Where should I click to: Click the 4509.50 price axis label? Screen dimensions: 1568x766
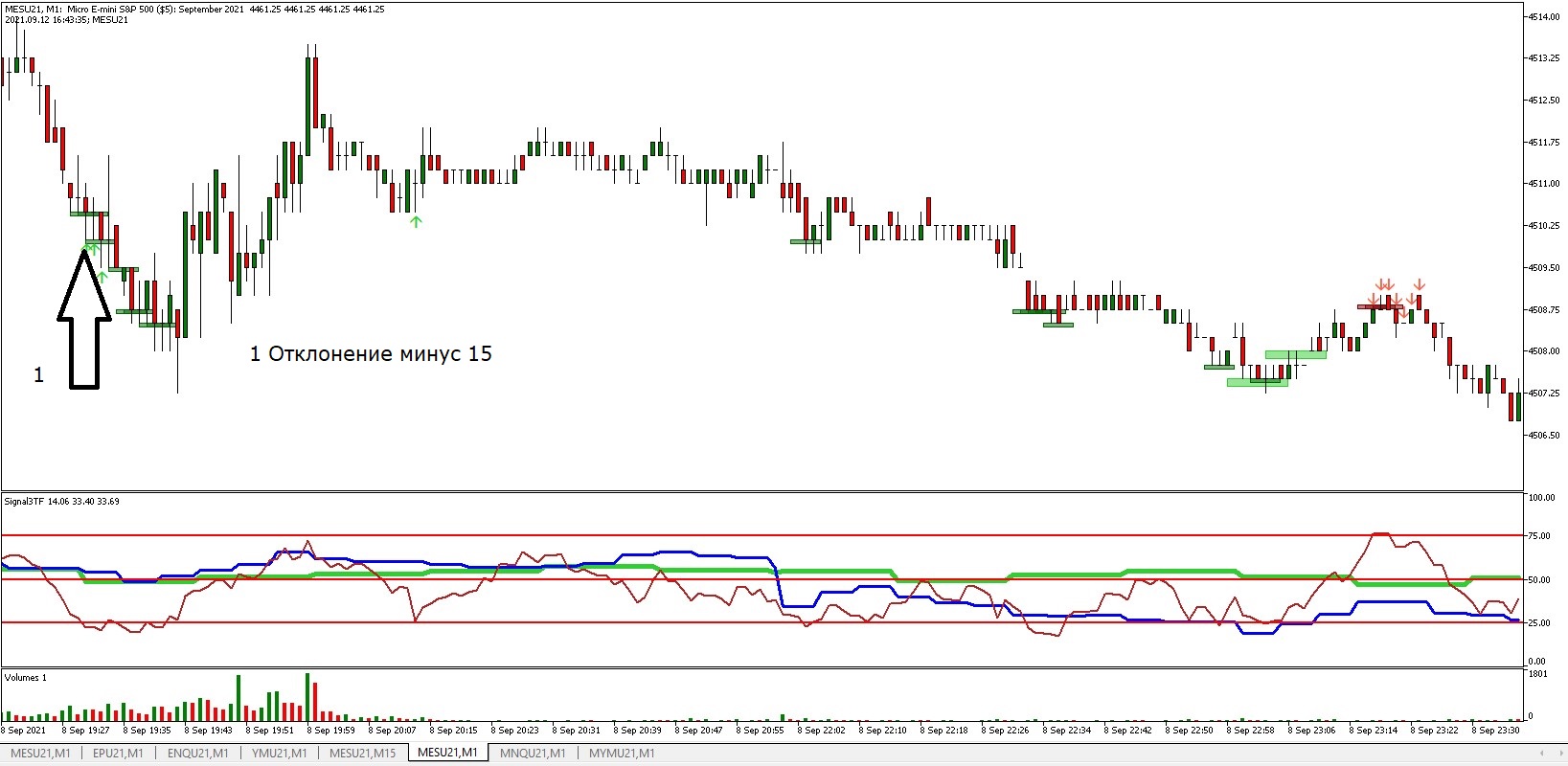pyautogui.click(x=1543, y=268)
